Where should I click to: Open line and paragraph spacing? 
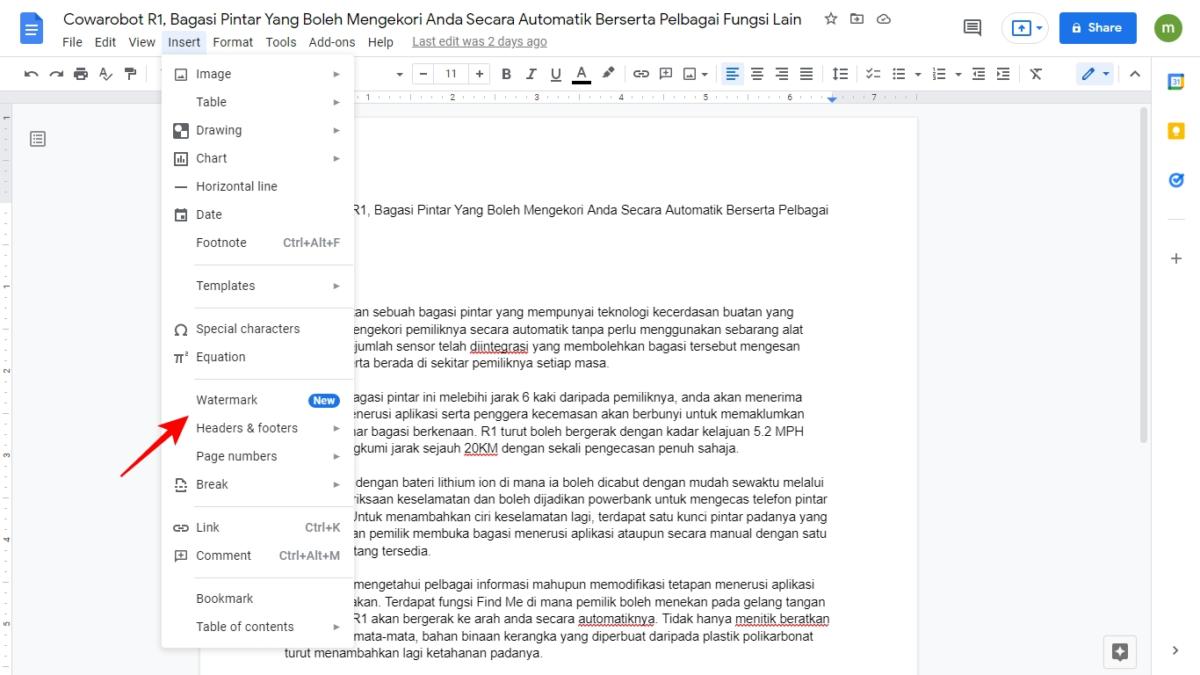(x=840, y=74)
